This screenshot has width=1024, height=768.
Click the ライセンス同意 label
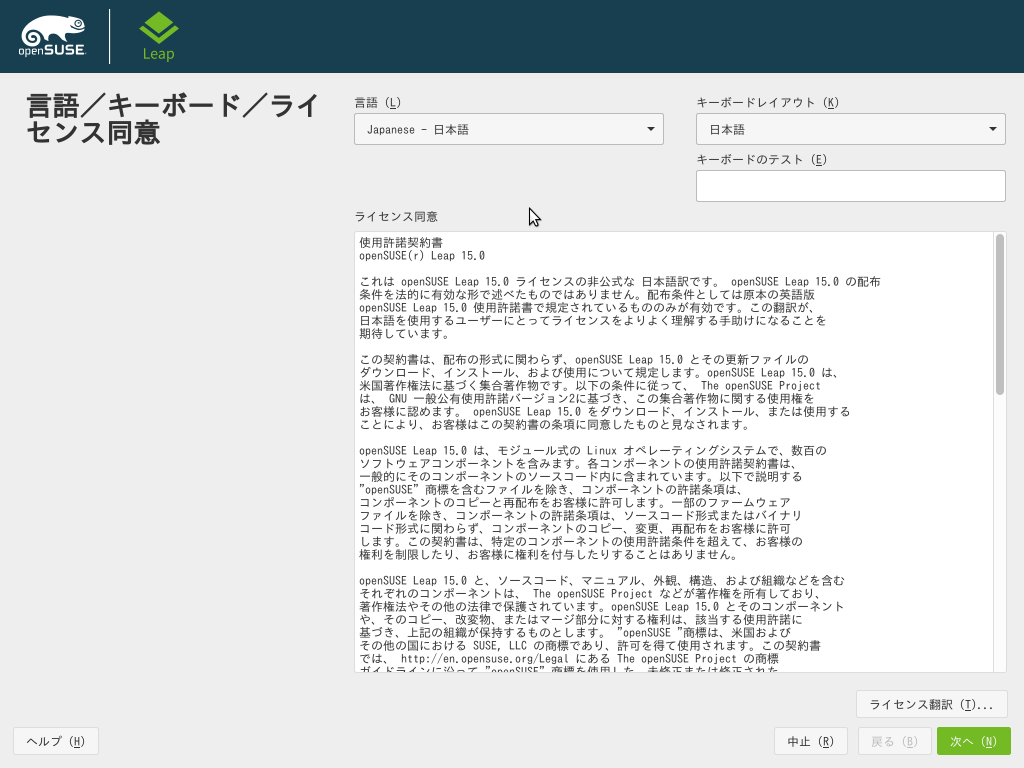coord(396,216)
